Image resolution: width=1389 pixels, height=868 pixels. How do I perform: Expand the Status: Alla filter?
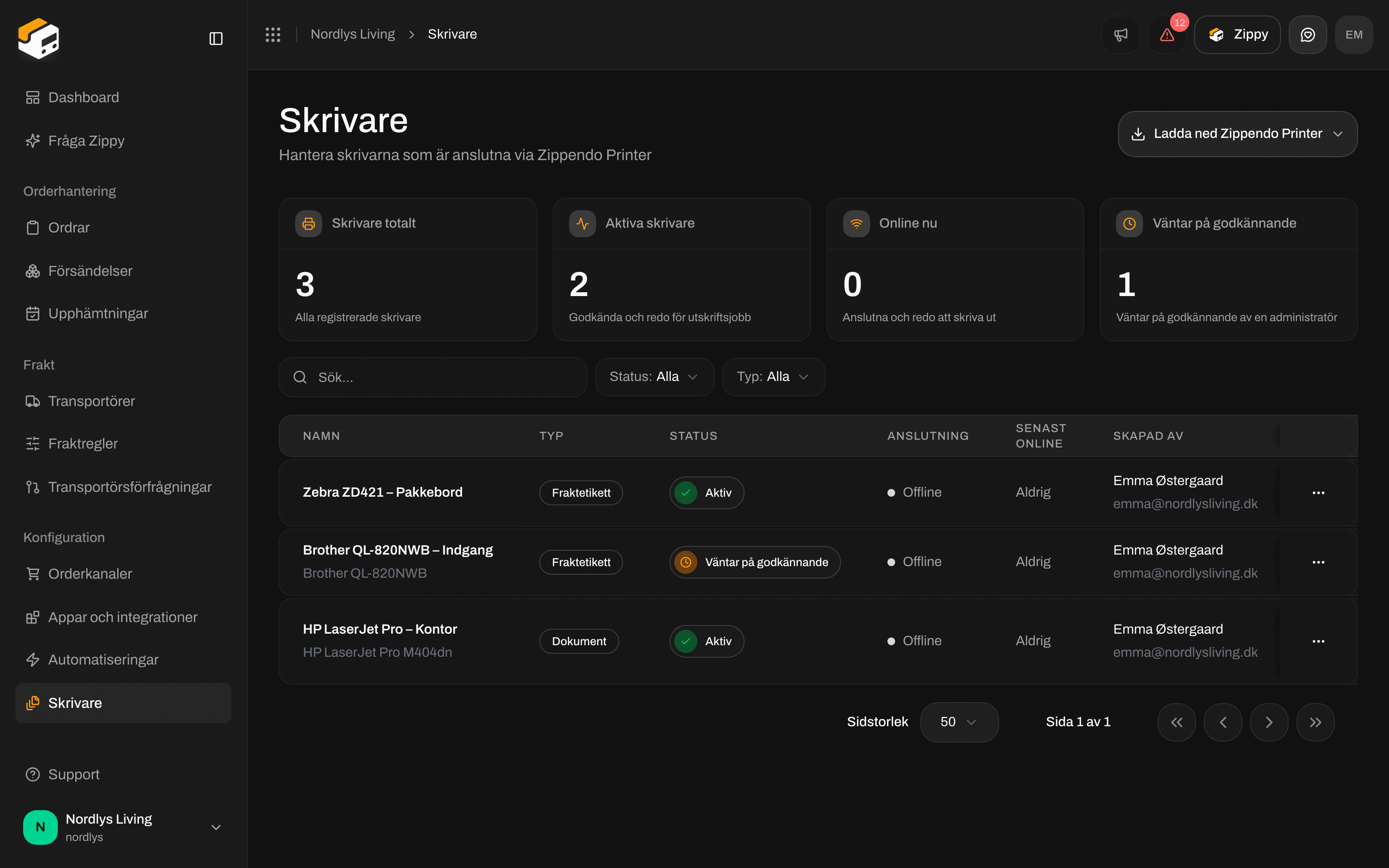(654, 377)
